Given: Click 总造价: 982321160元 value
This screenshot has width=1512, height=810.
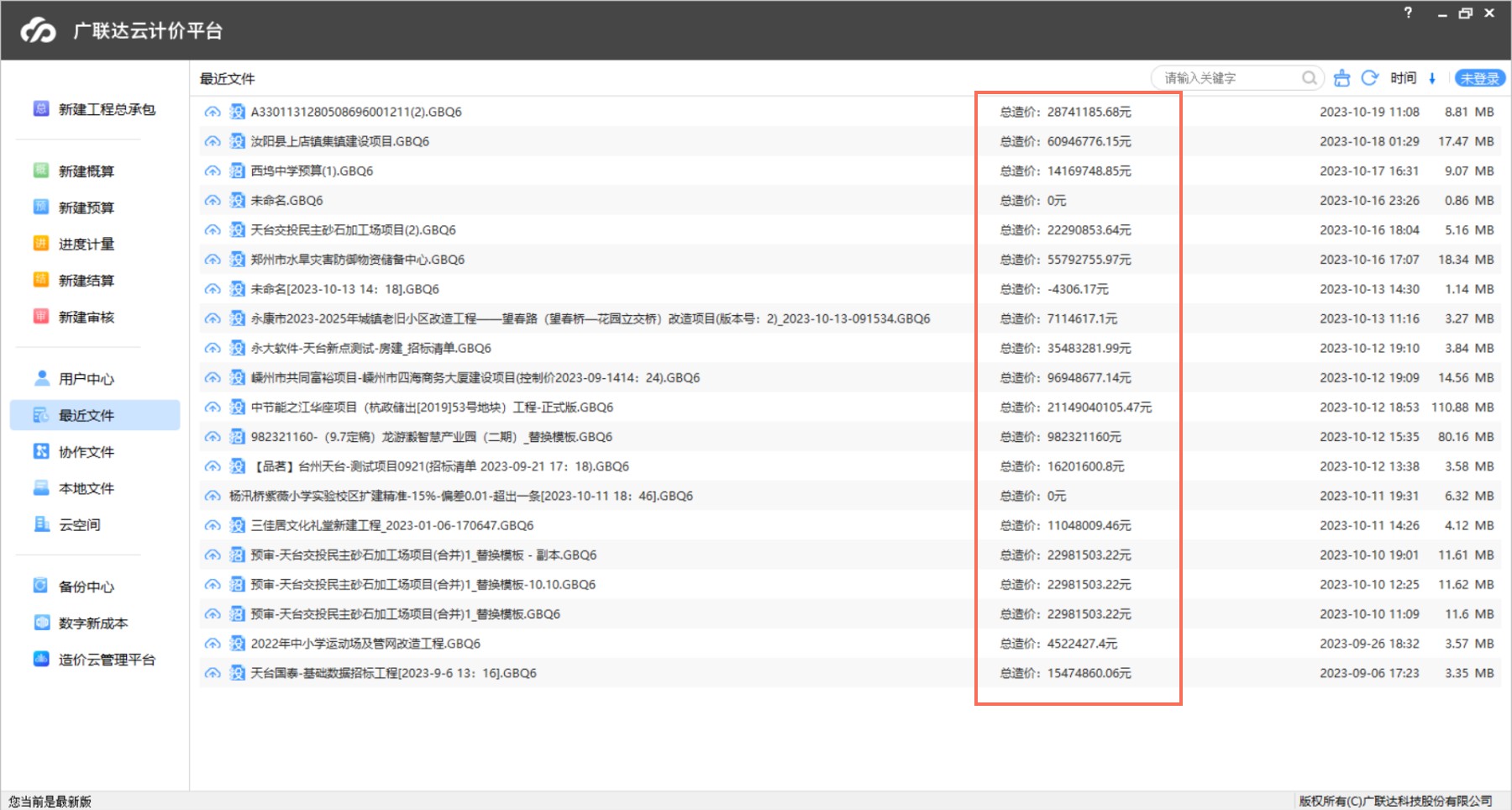Looking at the screenshot, I should tap(1061, 437).
